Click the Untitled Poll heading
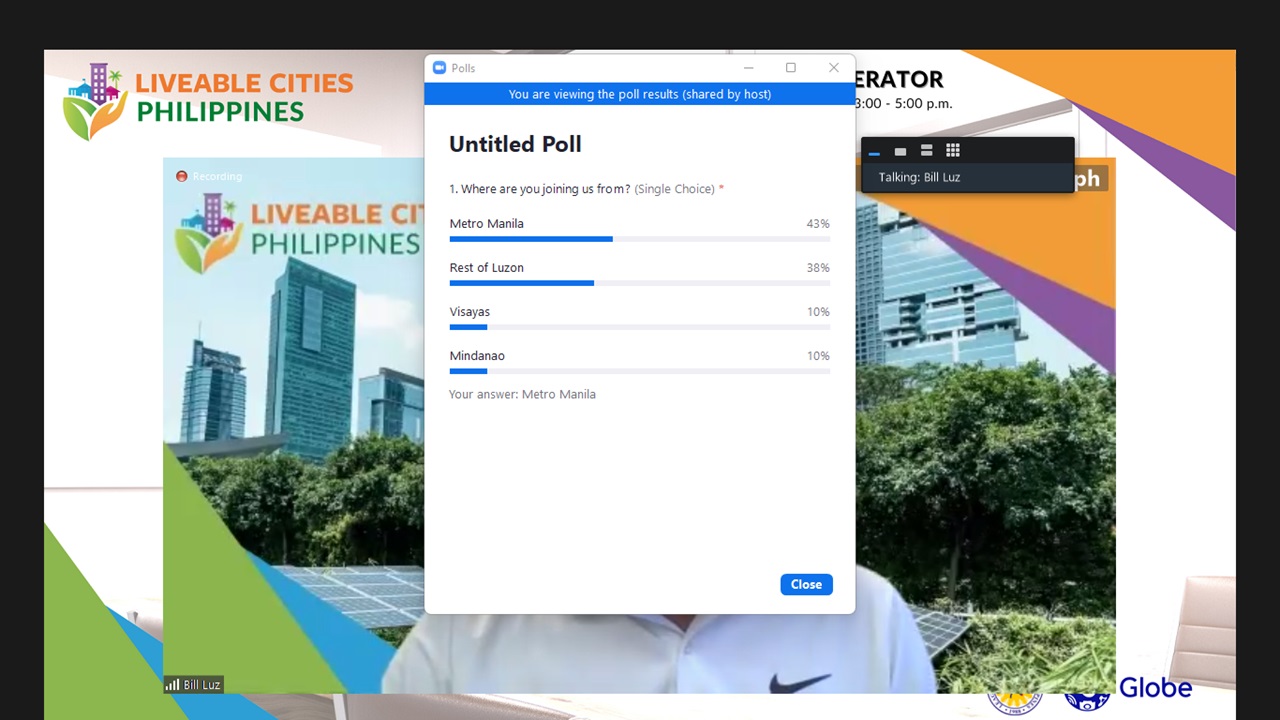Image resolution: width=1280 pixels, height=720 pixels. point(515,144)
